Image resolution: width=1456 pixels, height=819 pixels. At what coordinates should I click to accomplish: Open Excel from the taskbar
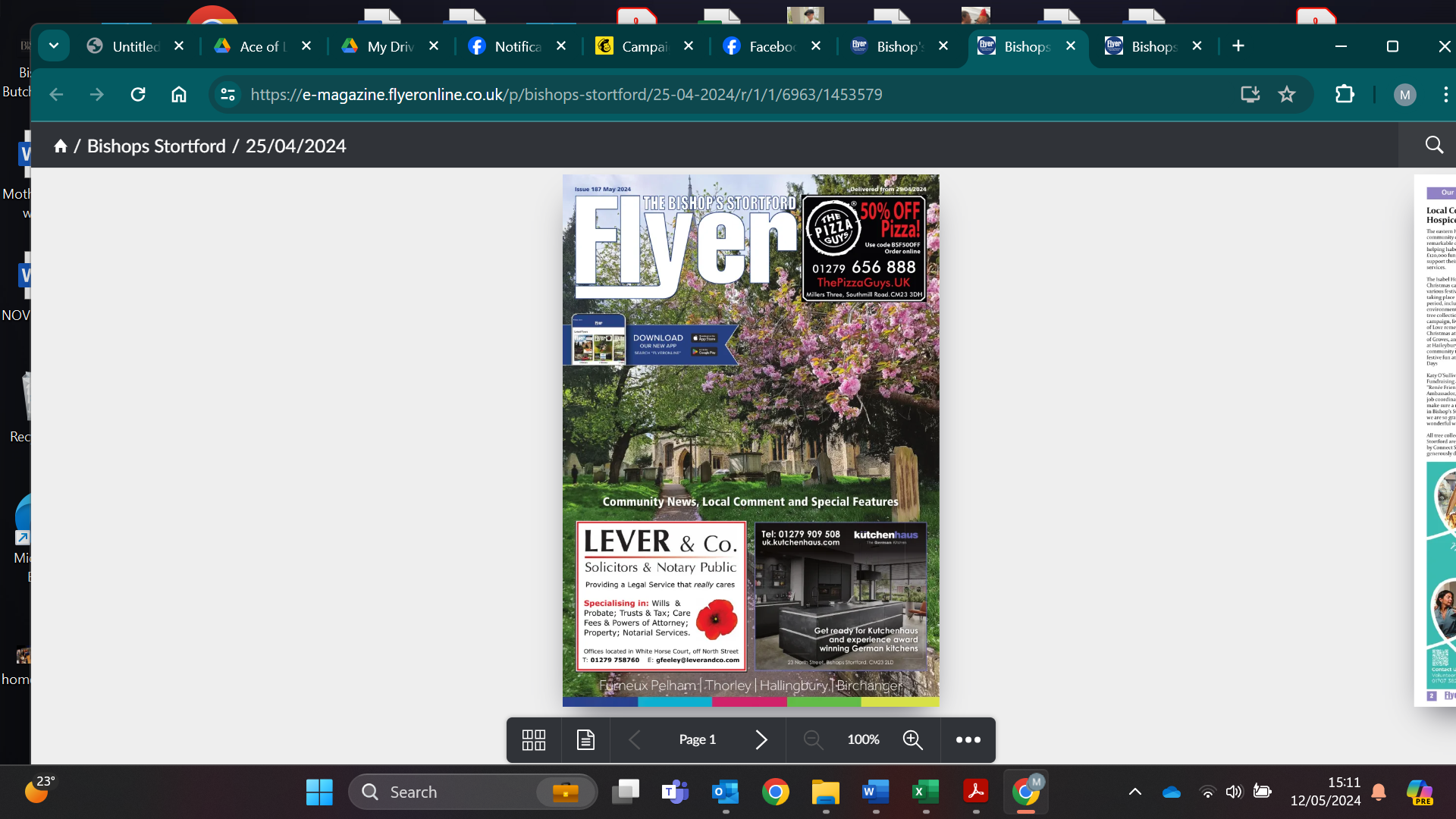(x=926, y=792)
